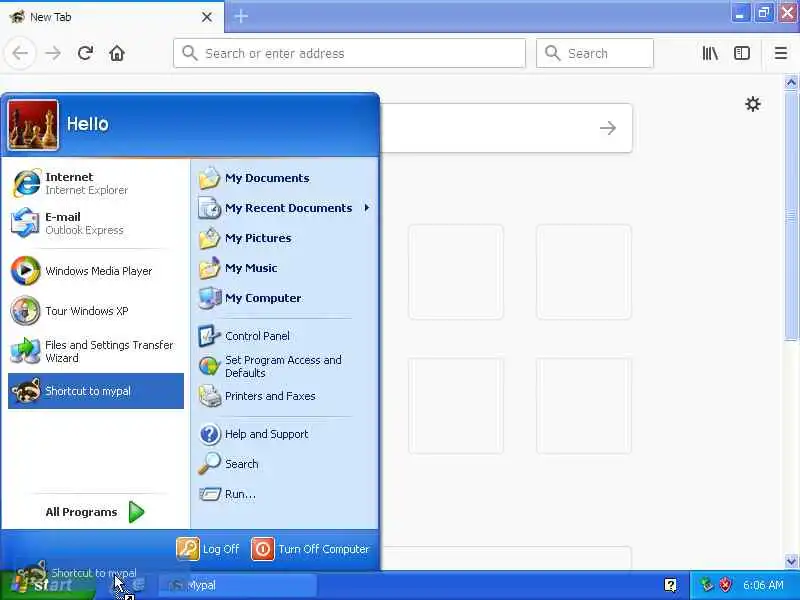This screenshot has height=600, width=800.
Task: Start Tour Windows XP
Action: click(96, 311)
